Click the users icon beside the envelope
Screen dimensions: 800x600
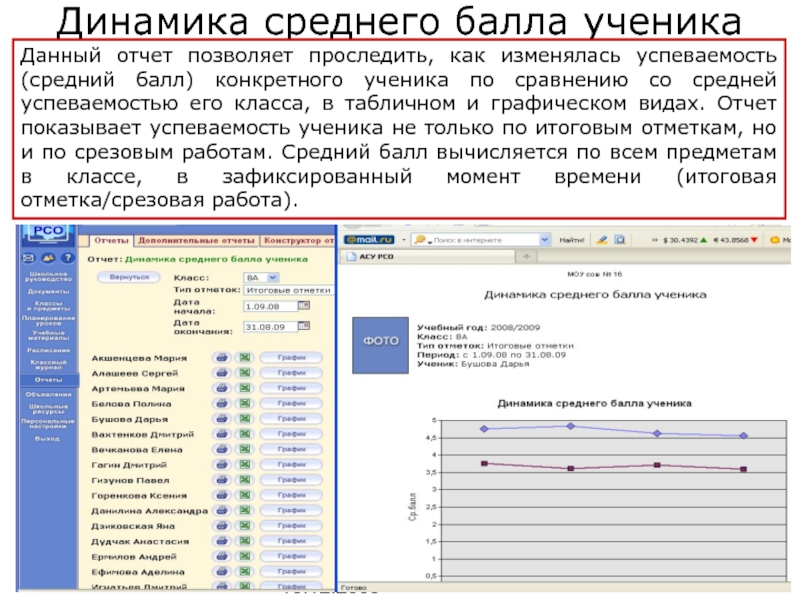[x=48, y=258]
